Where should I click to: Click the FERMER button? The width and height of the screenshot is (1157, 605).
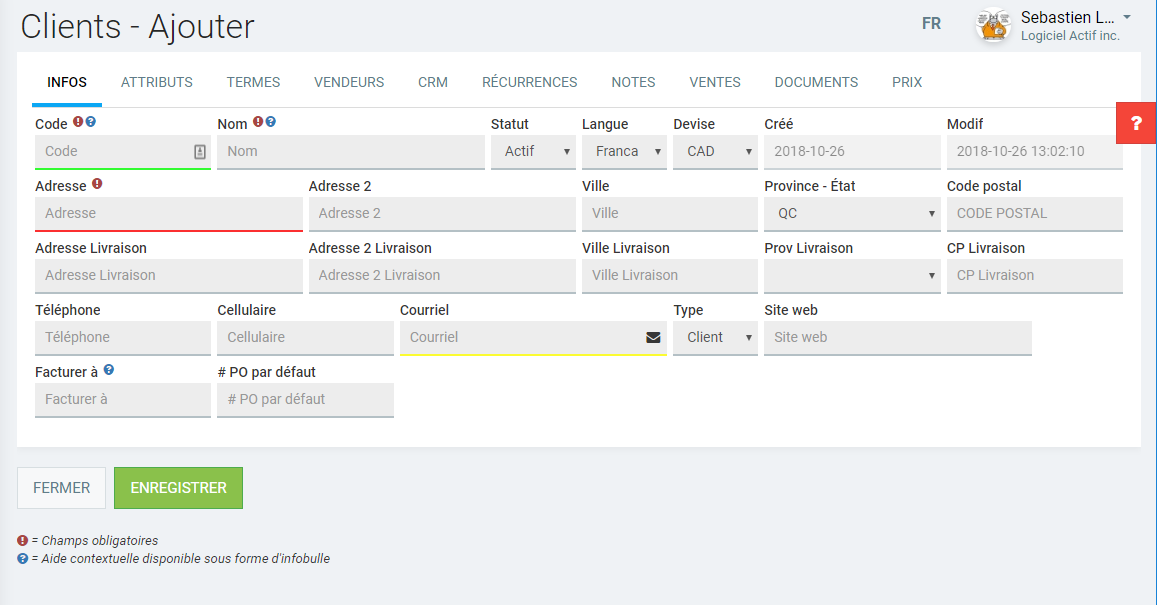pyautogui.click(x=61, y=488)
